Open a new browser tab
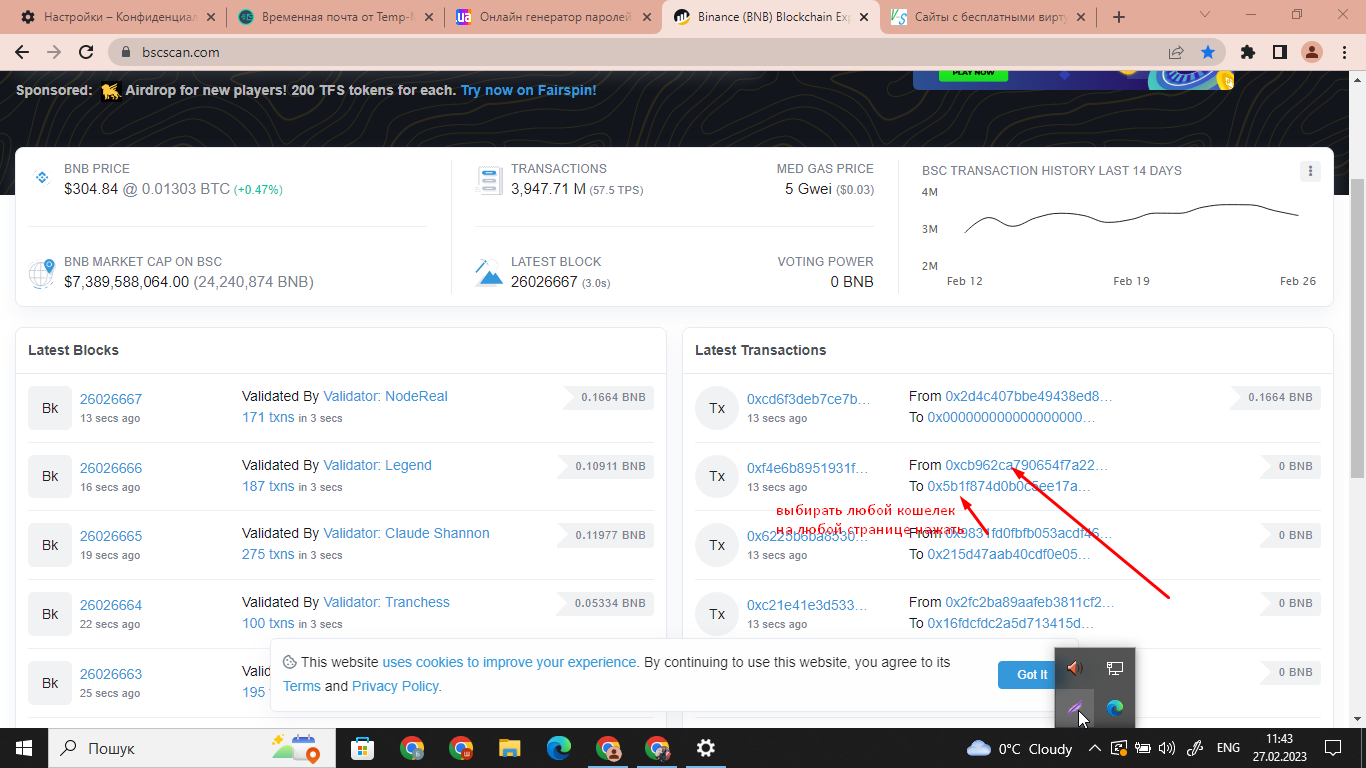The width and height of the screenshot is (1366, 768). tap(1119, 17)
